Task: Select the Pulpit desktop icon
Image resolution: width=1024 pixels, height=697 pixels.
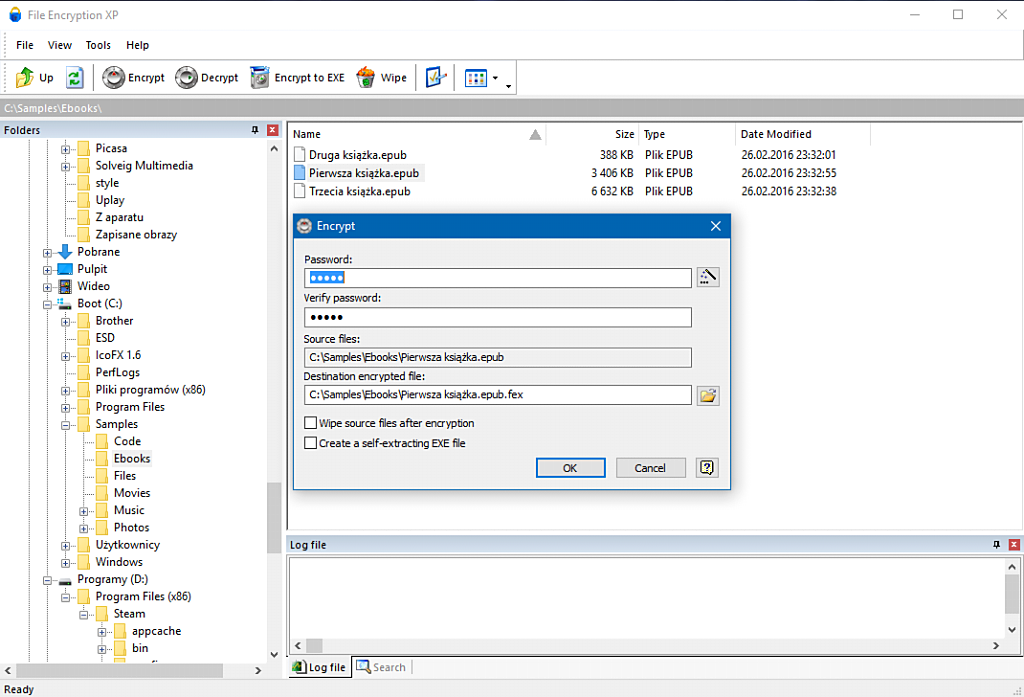Action: point(65,269)
